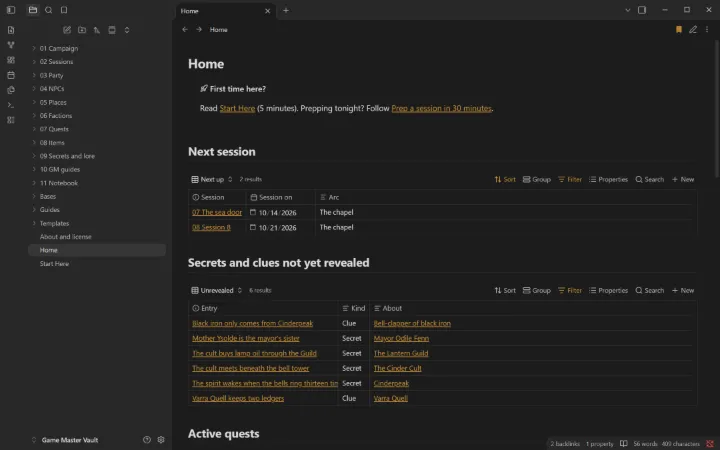Click the templates ribbon icon
720x450 pixels.
(x=11, y=90)
